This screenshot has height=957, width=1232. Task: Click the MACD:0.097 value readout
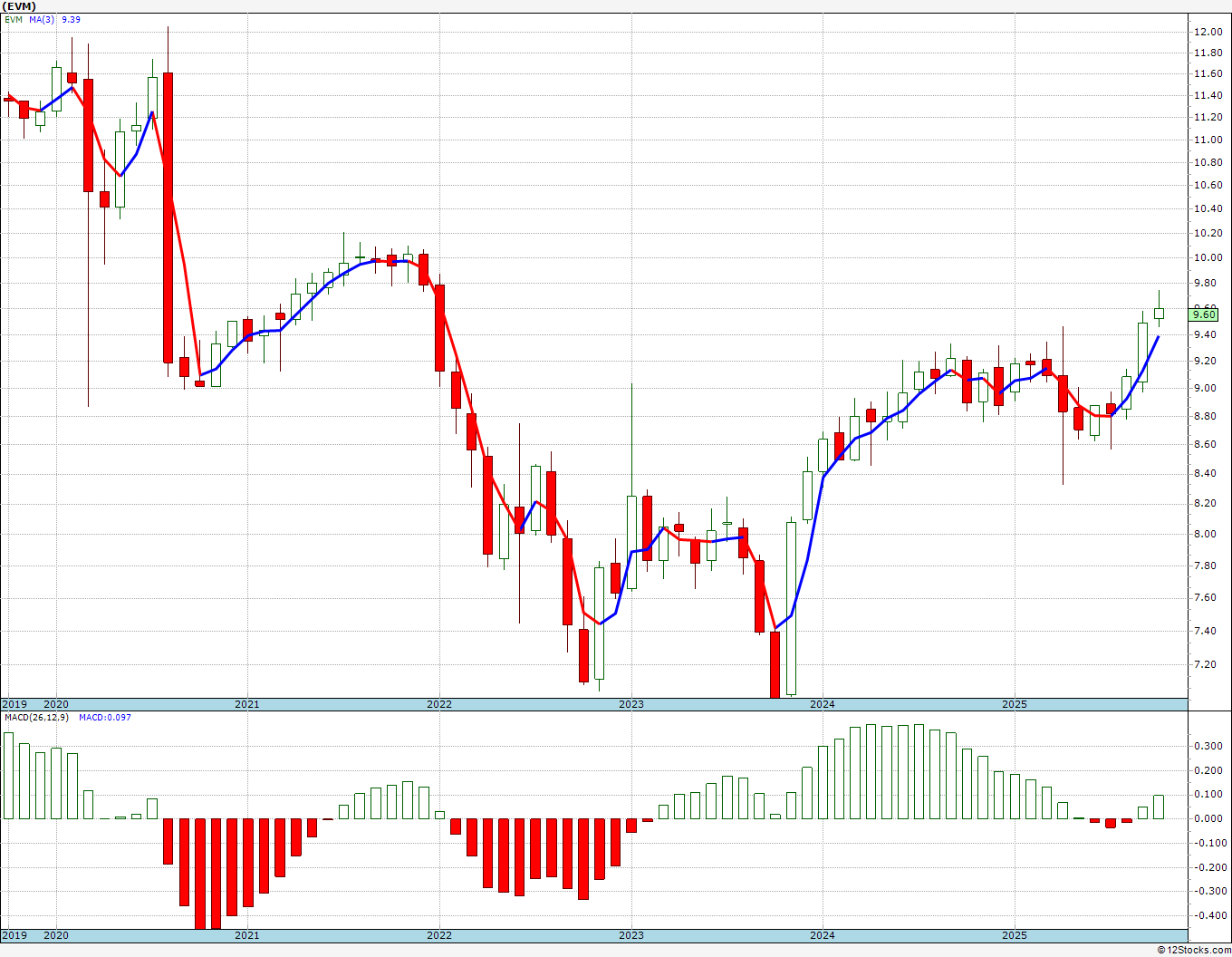click(x=105, y=717)
